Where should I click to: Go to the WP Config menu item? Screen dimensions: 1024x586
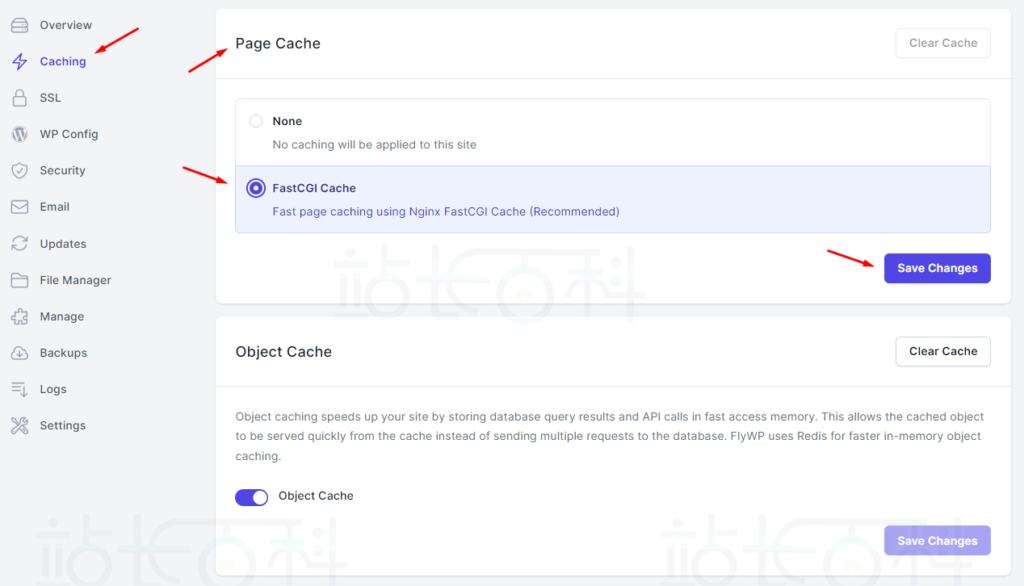pos(68,134)
